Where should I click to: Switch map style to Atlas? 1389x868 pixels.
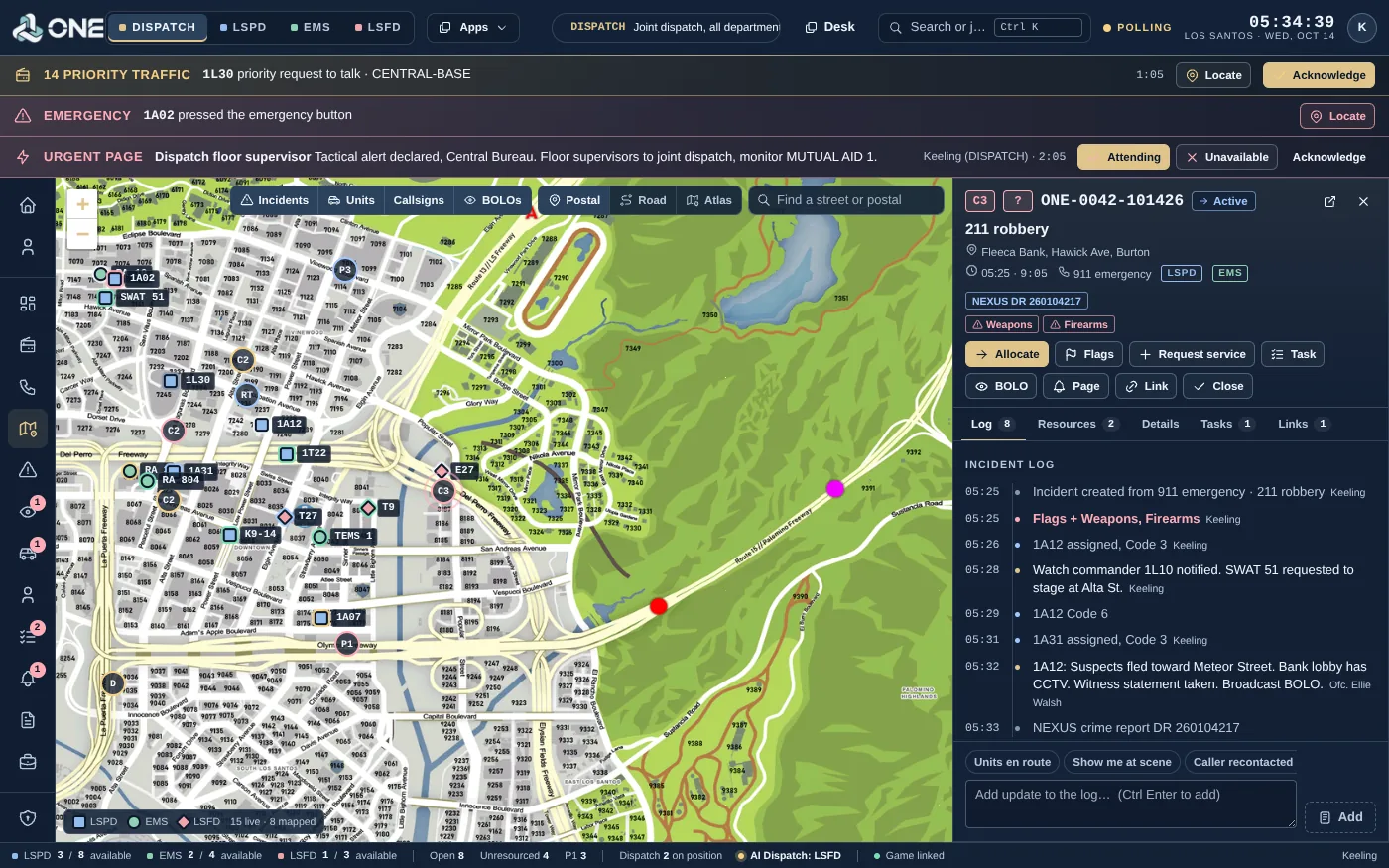(709, 200)
